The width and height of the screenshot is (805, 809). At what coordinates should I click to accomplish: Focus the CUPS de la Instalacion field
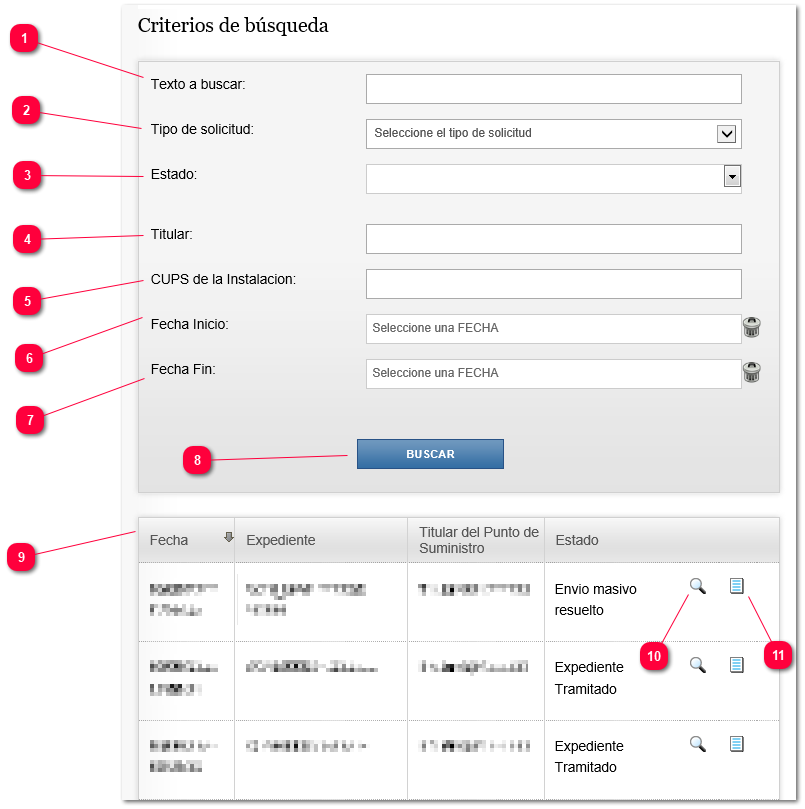(554, 284)
